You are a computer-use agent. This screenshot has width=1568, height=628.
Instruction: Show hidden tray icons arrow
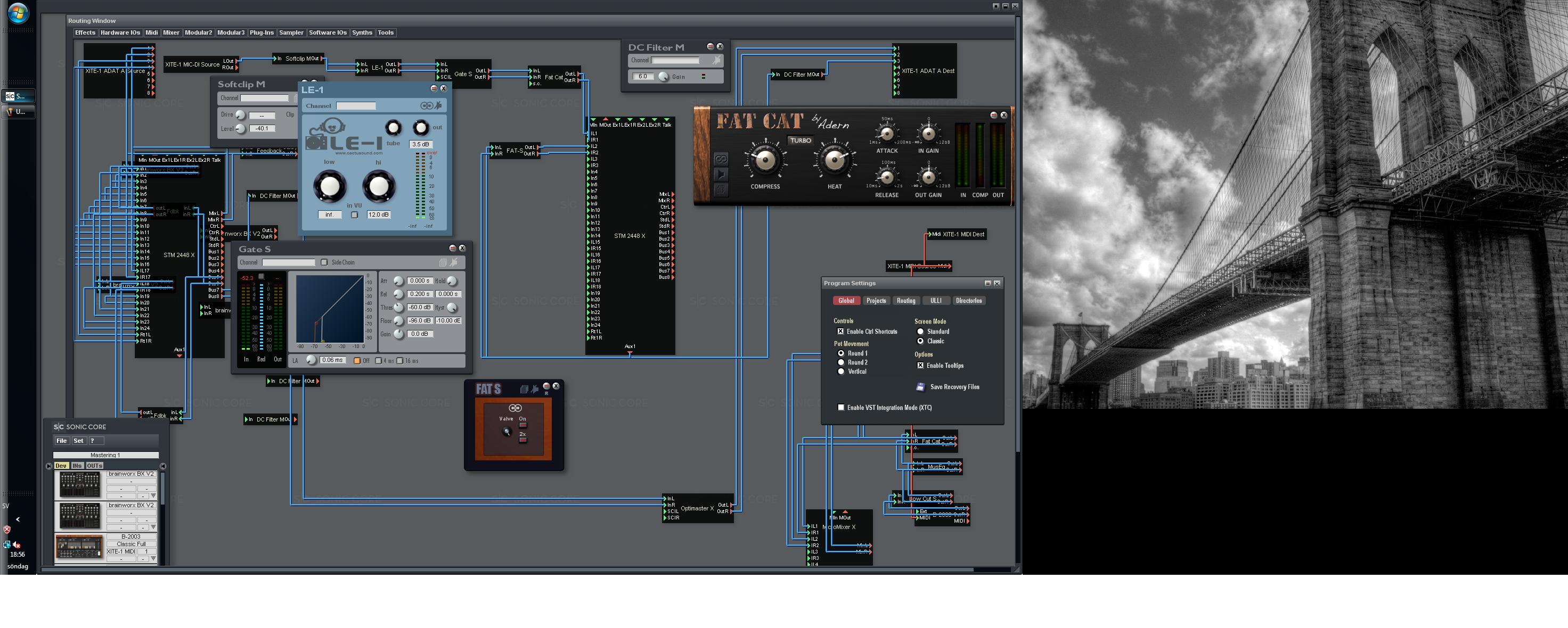tap(18, 519)
